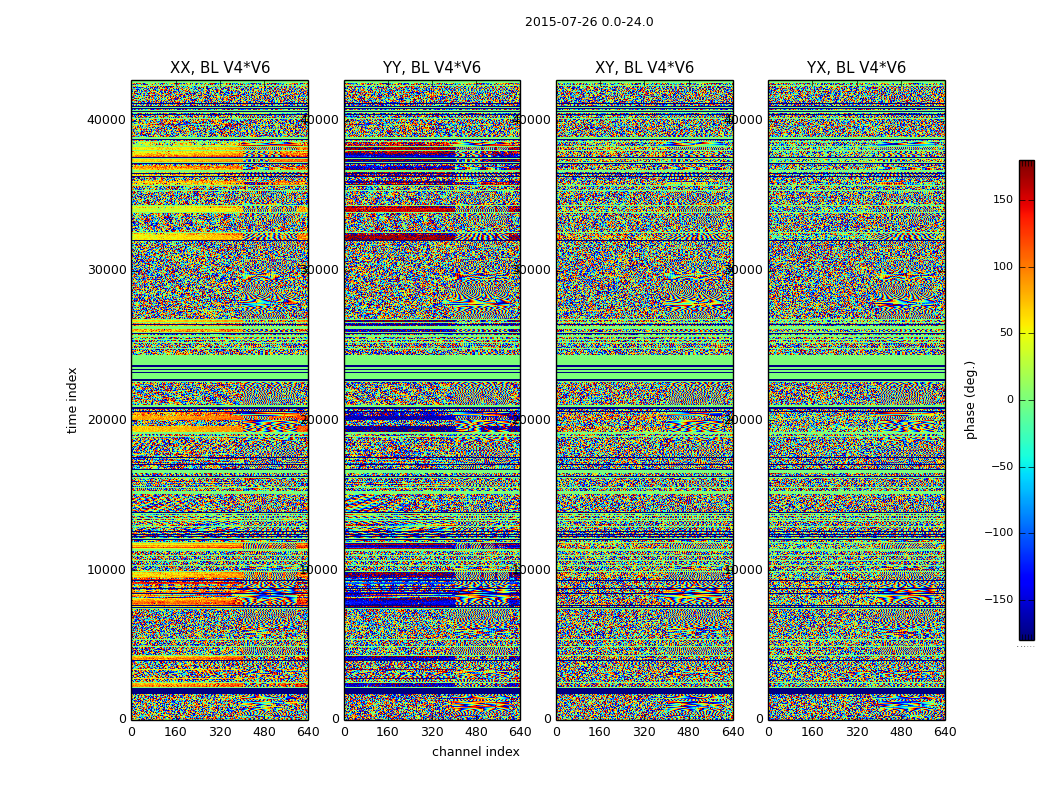Select the 'XX, BL V4*V6' panel title
The image size is (1050, 800).
(220, 68)
